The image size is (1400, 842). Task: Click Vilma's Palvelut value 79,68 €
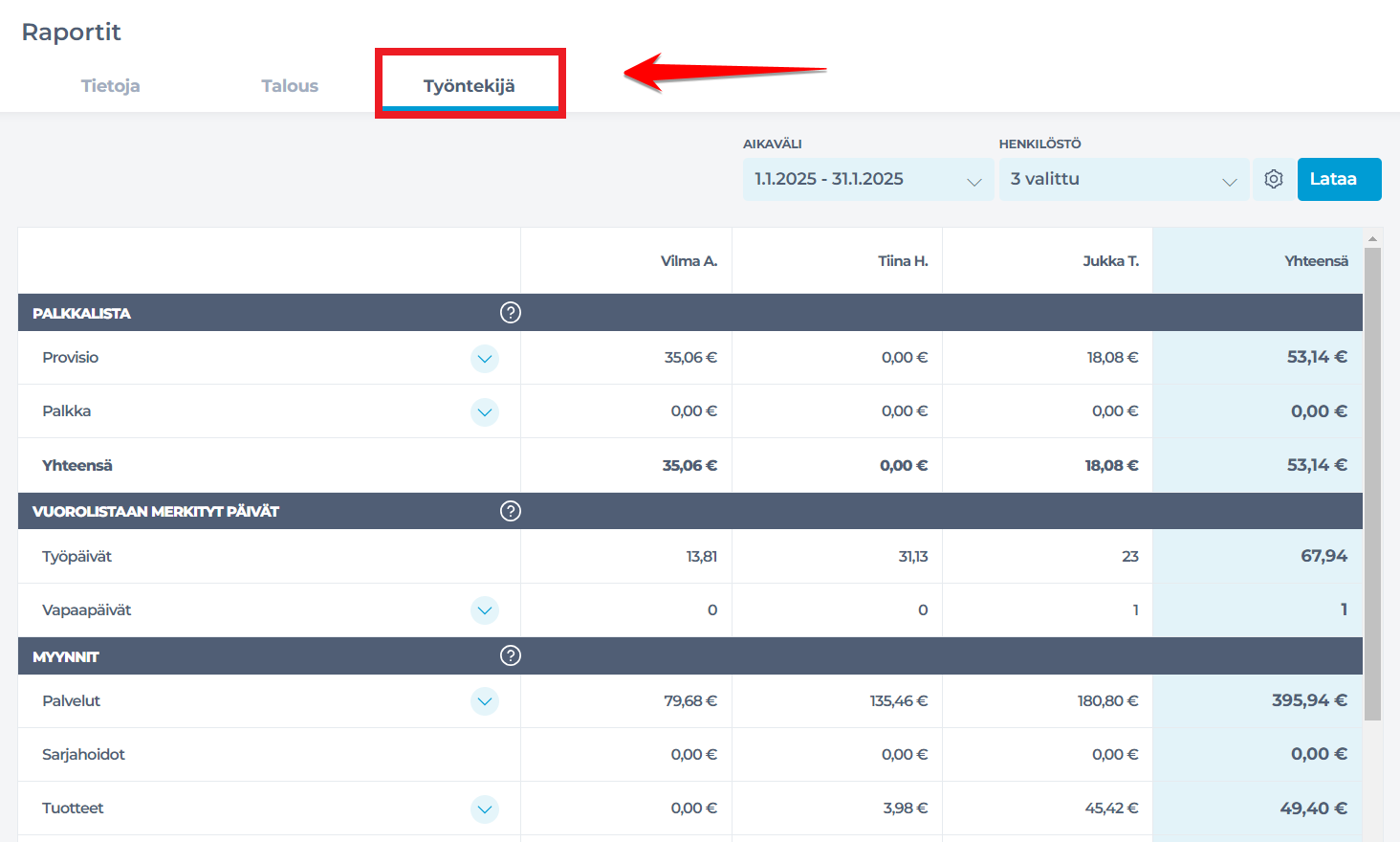tap(690, 701)
